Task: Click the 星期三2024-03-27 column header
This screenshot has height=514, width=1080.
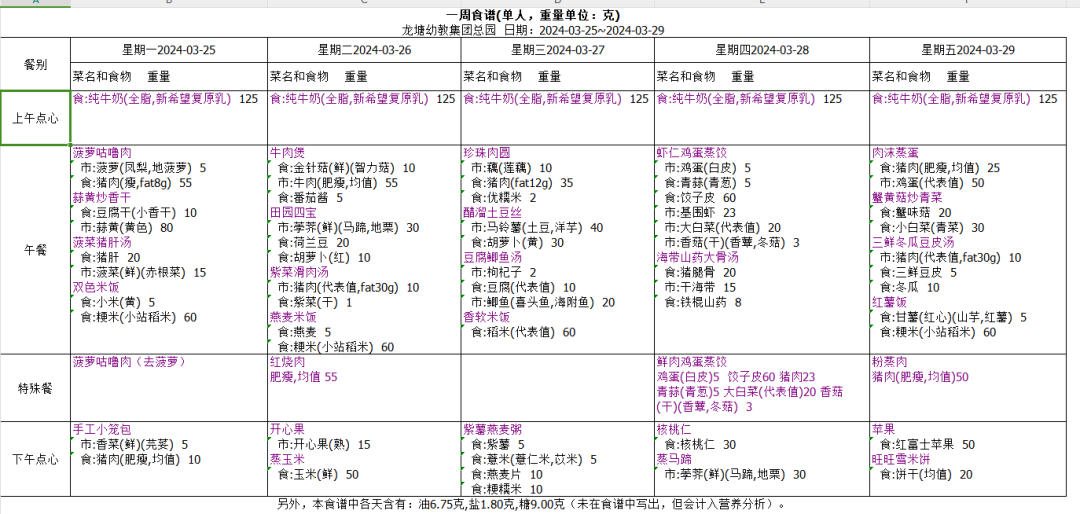Action: [558, 50]
